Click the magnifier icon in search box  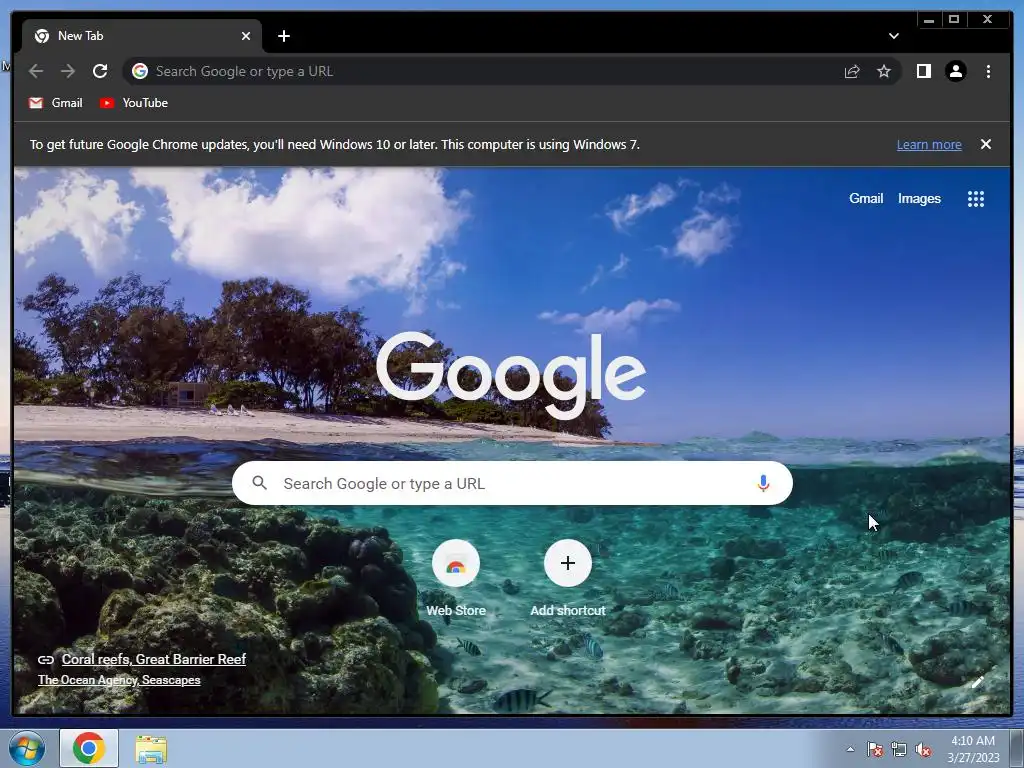(x=259, y=483)
